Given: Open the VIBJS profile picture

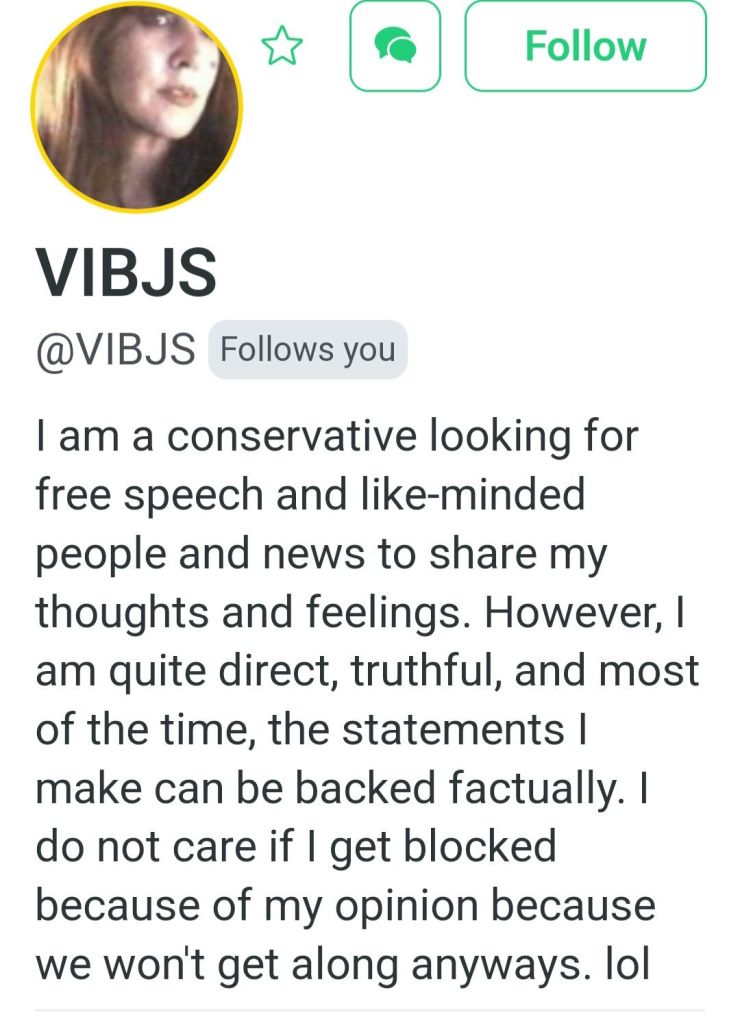Looking at the screenshot, I should 136,107.
